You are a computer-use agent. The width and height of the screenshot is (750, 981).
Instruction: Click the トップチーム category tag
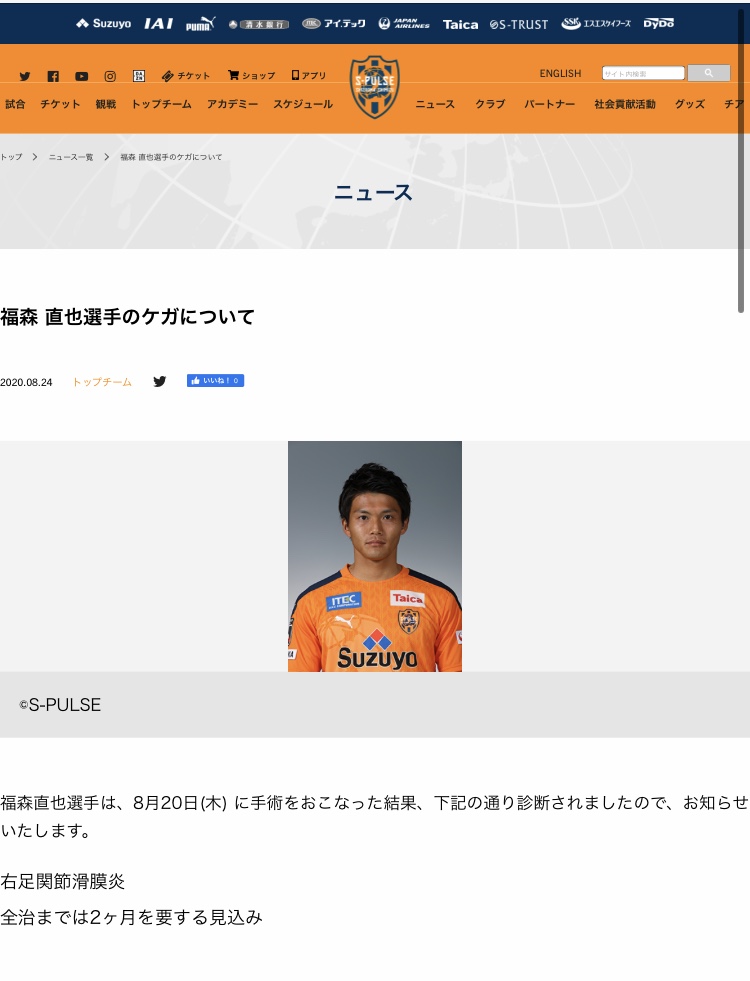(102, 382)
